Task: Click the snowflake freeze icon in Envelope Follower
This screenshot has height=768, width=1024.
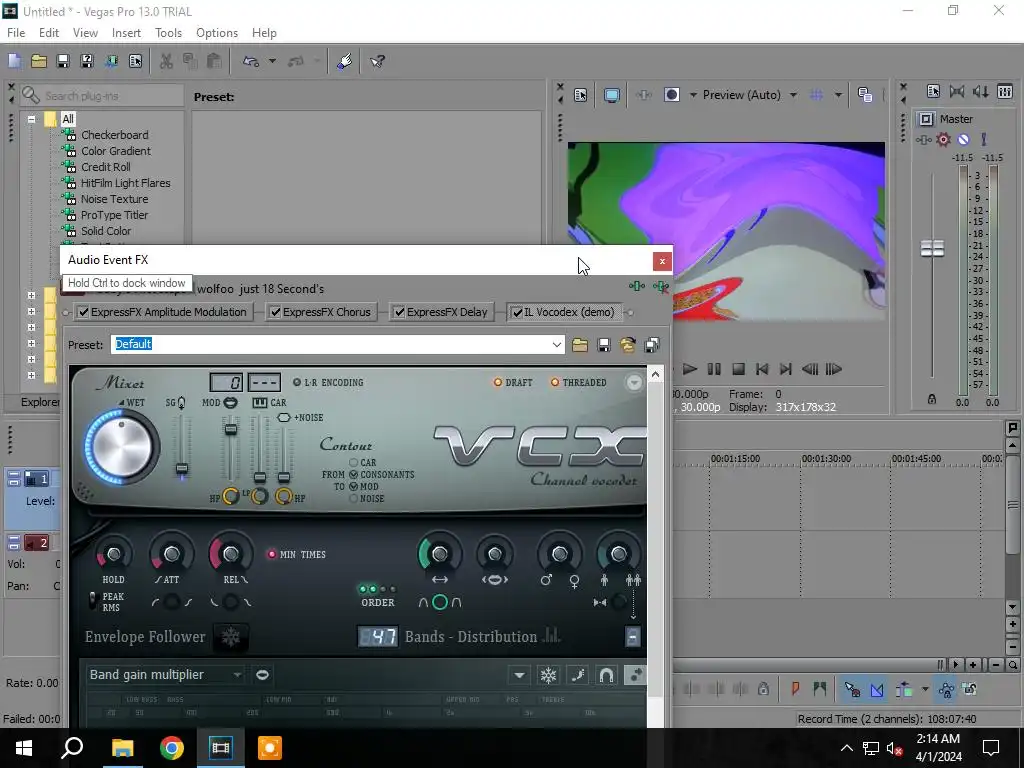Action: [231, 637]
